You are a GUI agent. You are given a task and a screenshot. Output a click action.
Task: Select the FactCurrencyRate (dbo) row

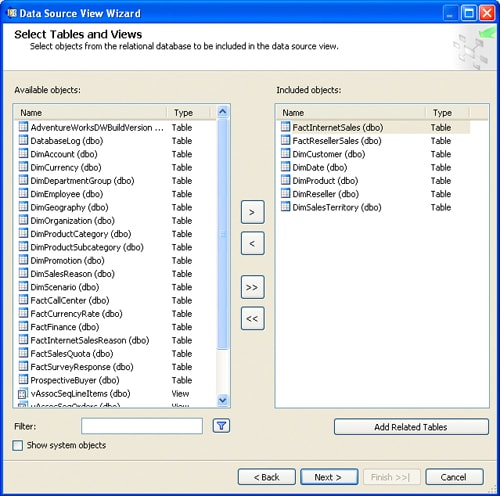tap(114, 314)
